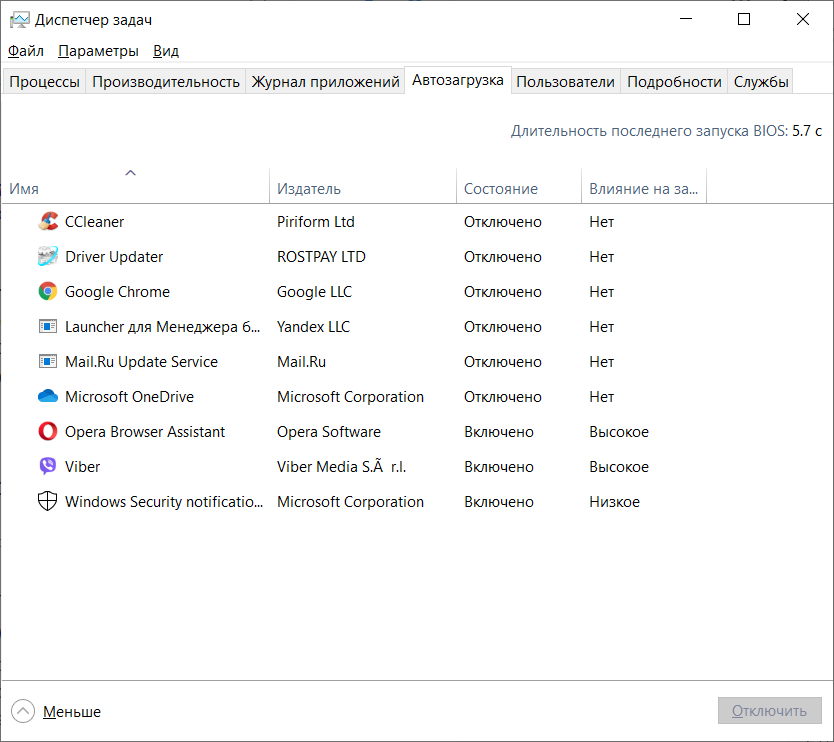
Task: Click the CCleaner startup entry icon
Action: point(48,222)
